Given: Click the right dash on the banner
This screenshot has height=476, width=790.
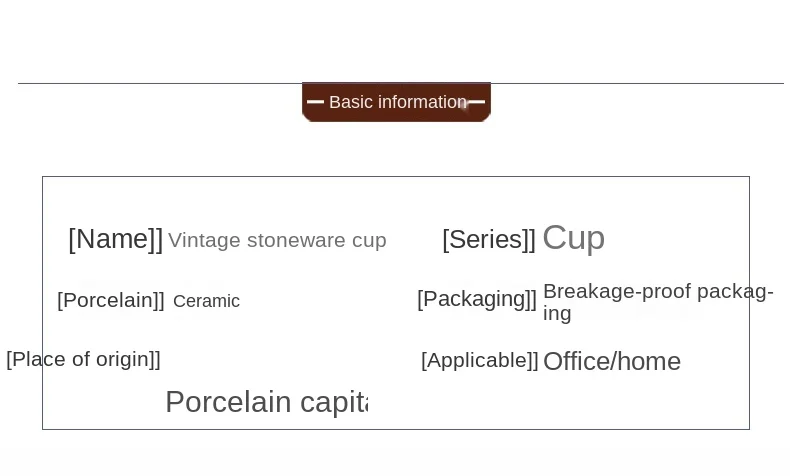Looking at the screenshot, I should 476,102.
